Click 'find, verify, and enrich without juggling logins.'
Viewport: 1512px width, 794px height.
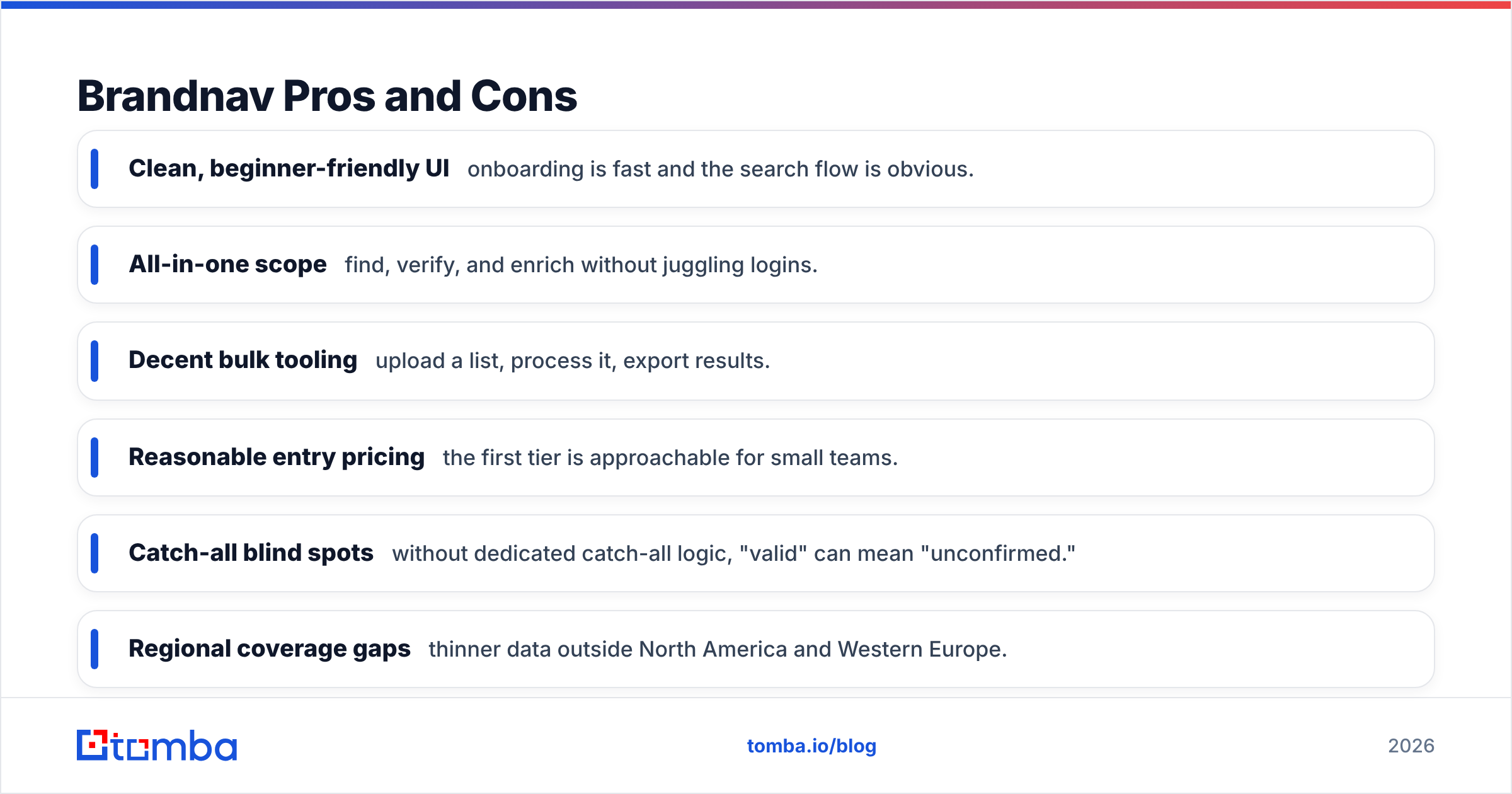click(581, 265)
